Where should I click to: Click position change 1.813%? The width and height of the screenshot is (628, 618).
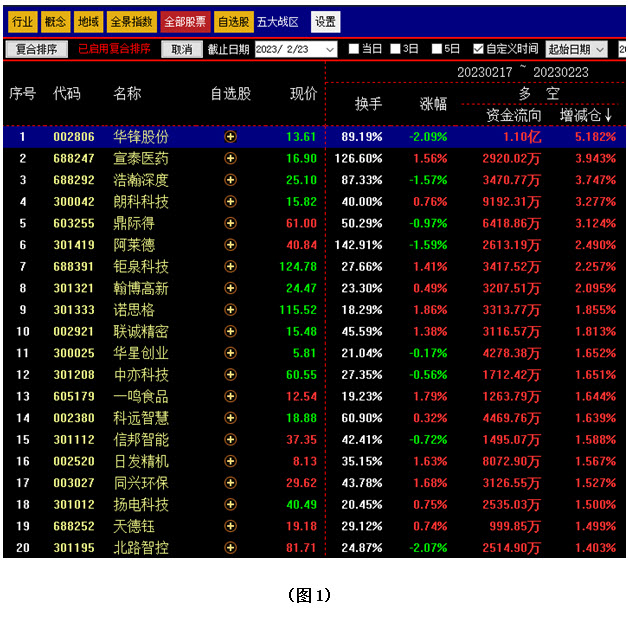click(x=596, y=332)
